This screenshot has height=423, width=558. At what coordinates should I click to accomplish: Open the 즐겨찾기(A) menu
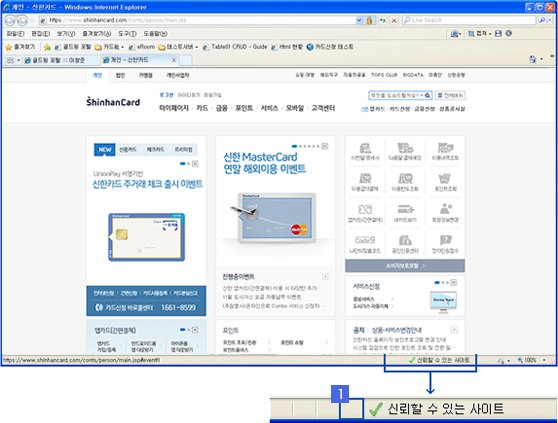96,34
